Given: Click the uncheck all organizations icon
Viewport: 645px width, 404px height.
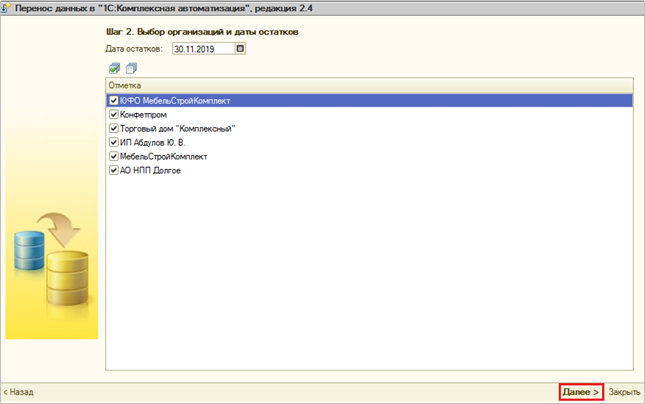Looking at the screenshot, I should point(130,69).
